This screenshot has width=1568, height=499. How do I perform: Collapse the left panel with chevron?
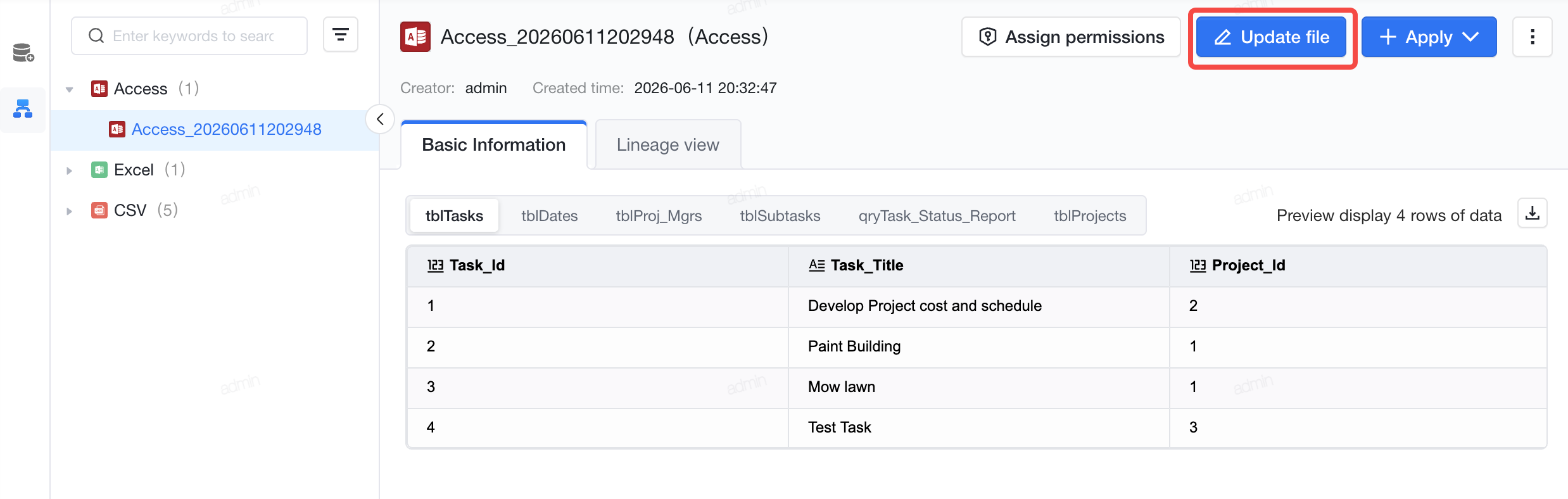click(x=380, y=119)
